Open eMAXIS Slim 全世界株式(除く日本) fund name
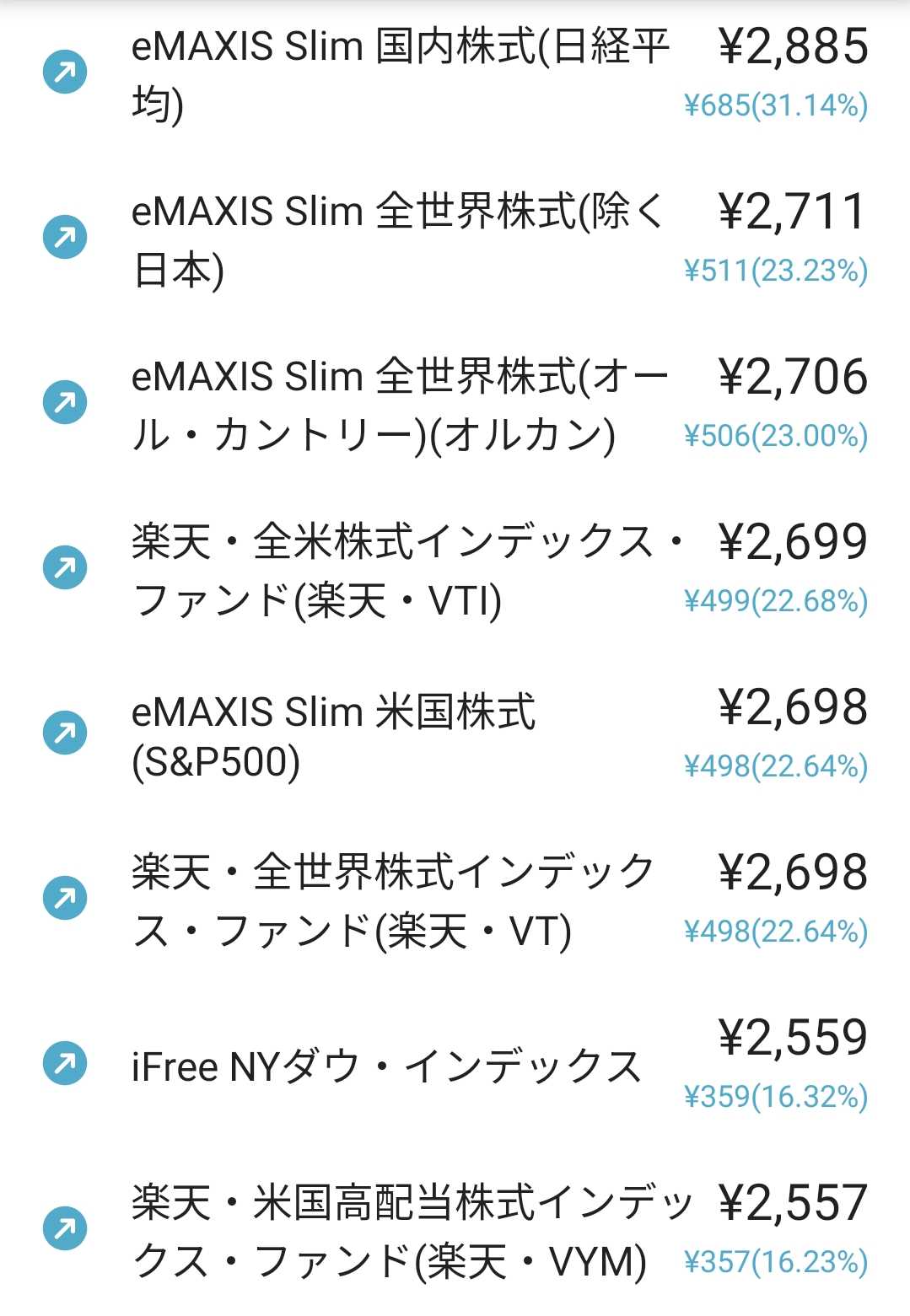The image size is (910, 1316). click(x=398, y=239)
